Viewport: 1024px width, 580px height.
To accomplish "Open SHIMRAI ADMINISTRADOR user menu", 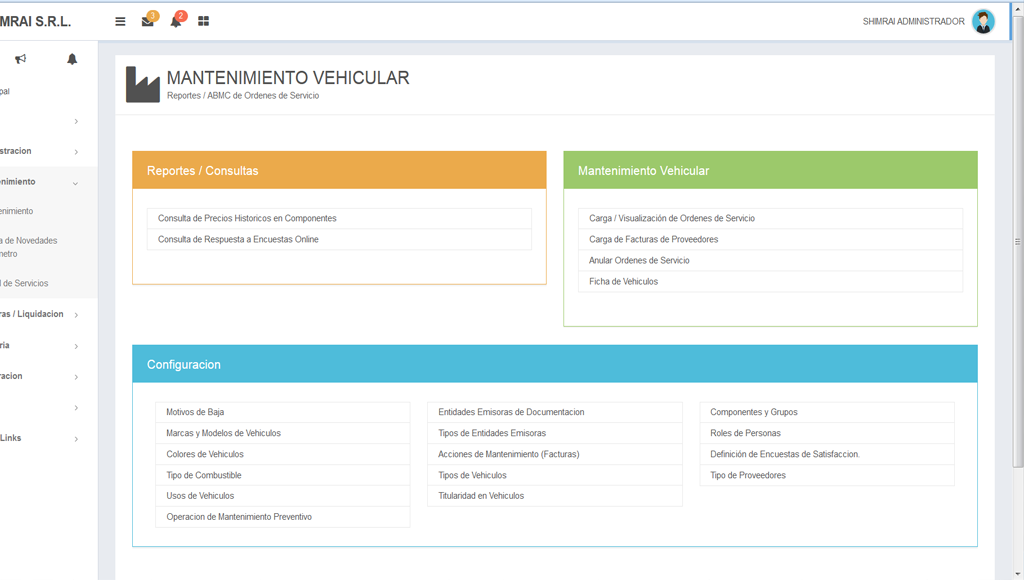I will pos(913,22).
